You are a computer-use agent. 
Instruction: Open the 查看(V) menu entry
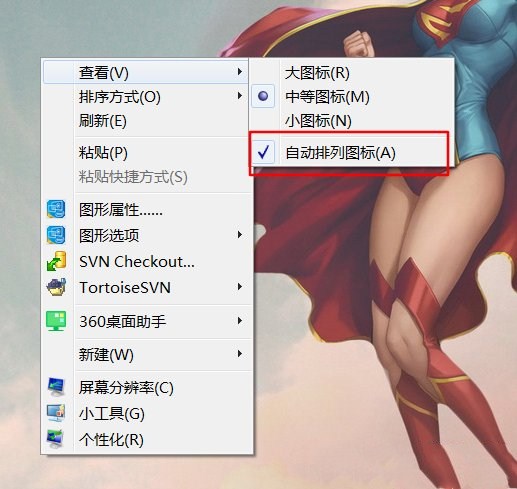146,72
